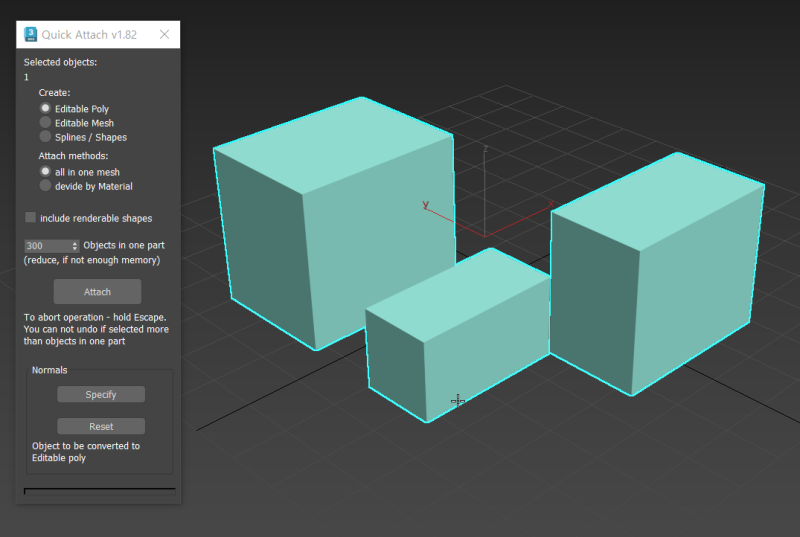The width and height of the screenshot is (800, 537).
Task: Click the Quick Attach app icon in title bar
Action: pos(31,34)
